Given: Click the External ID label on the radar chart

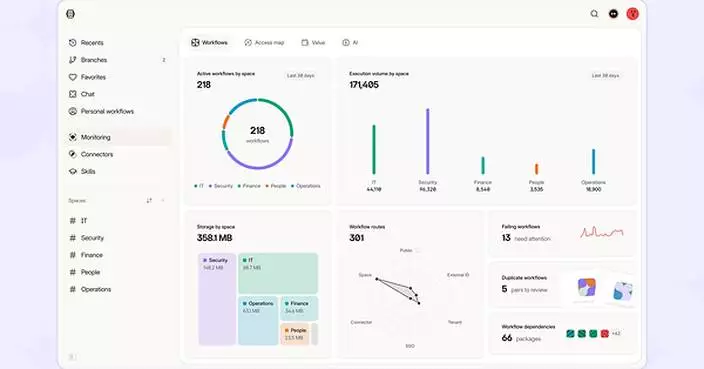Looking at the screenshot, I should (x=458, y=275).
